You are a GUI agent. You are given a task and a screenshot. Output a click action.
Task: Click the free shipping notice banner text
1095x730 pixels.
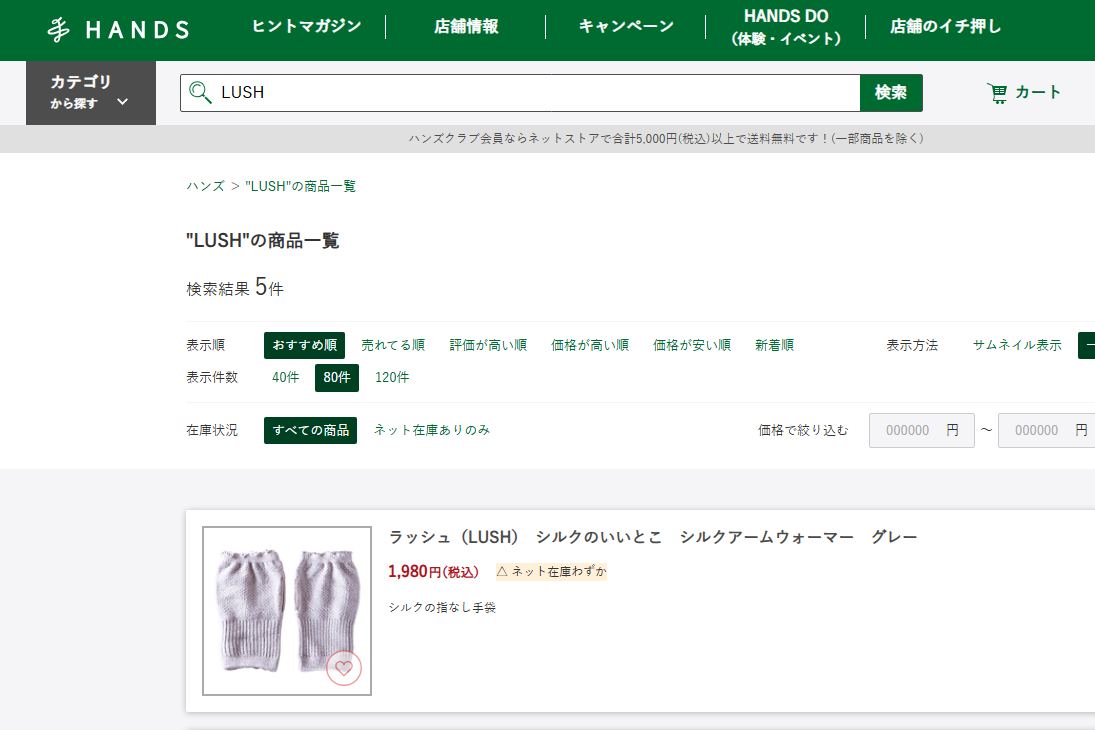click(666, 138)
